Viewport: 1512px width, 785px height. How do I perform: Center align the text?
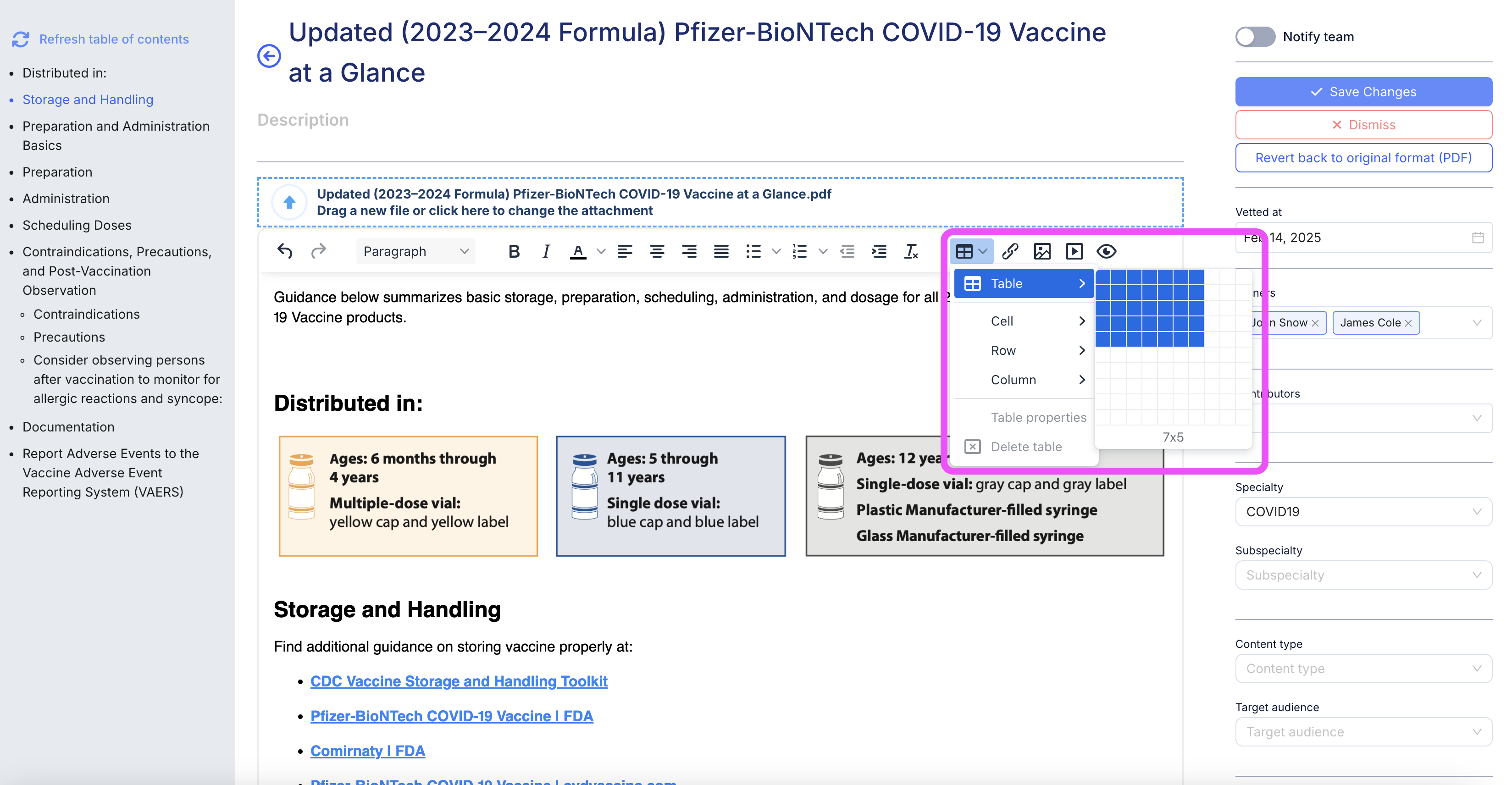coord(657,251)
